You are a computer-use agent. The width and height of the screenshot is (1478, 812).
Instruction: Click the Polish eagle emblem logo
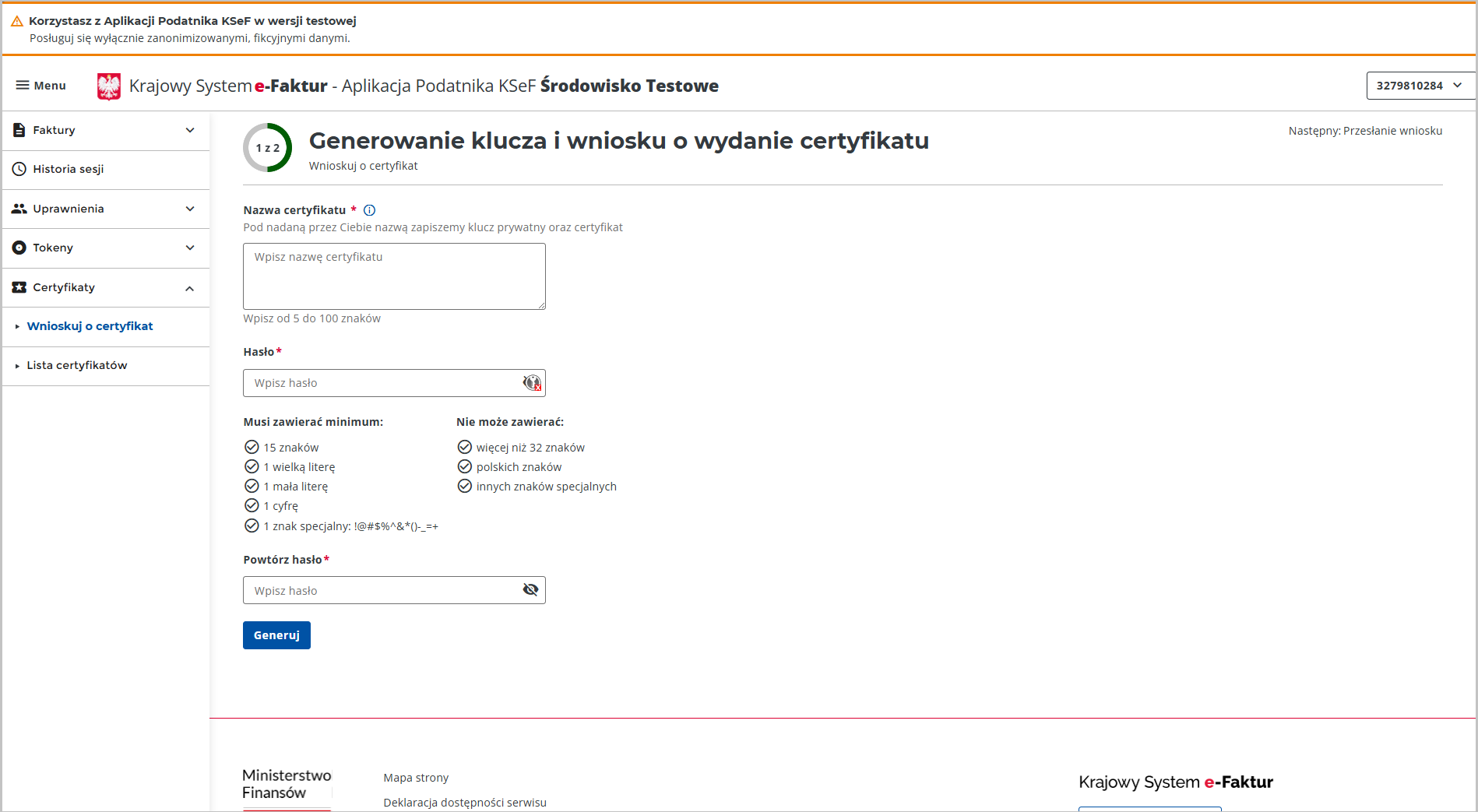click(109, 86)
